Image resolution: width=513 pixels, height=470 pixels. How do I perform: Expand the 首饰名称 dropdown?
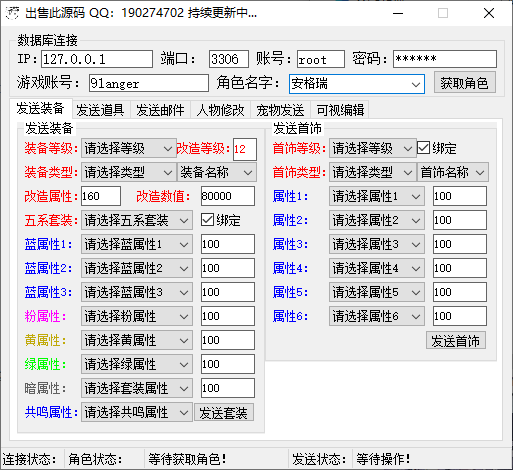(453, 172)
